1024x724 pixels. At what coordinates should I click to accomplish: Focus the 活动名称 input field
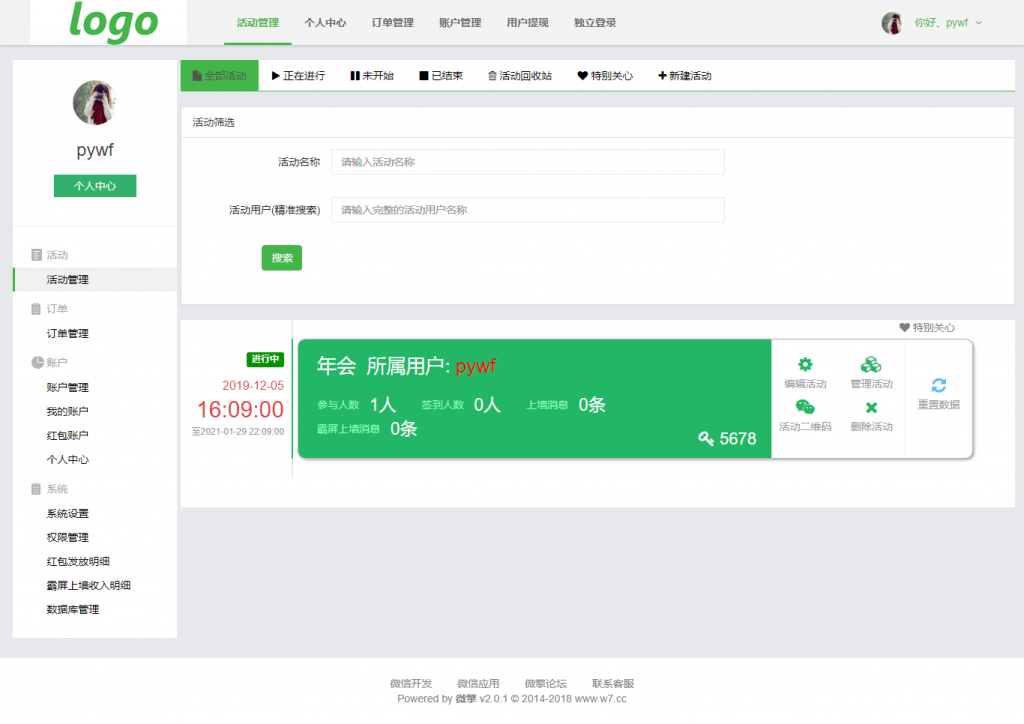pyautogui.click(x=528, y=162)
